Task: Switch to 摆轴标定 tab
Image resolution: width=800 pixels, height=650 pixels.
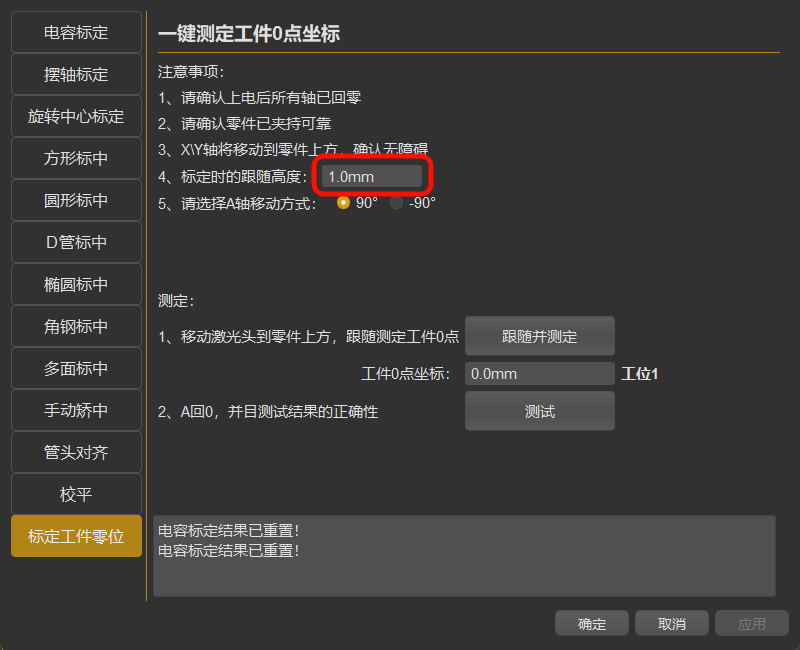Action: coord(76,74)
